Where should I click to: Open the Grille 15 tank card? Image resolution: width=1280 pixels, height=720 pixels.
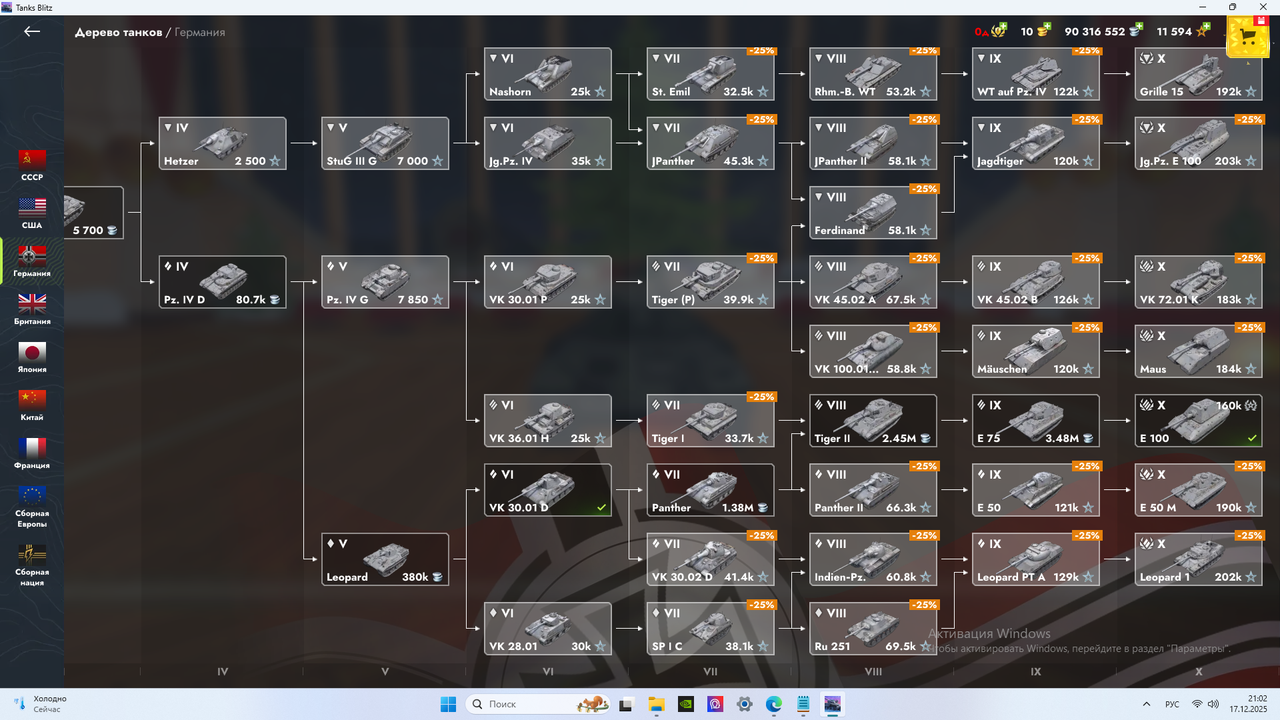(1199, 74)
